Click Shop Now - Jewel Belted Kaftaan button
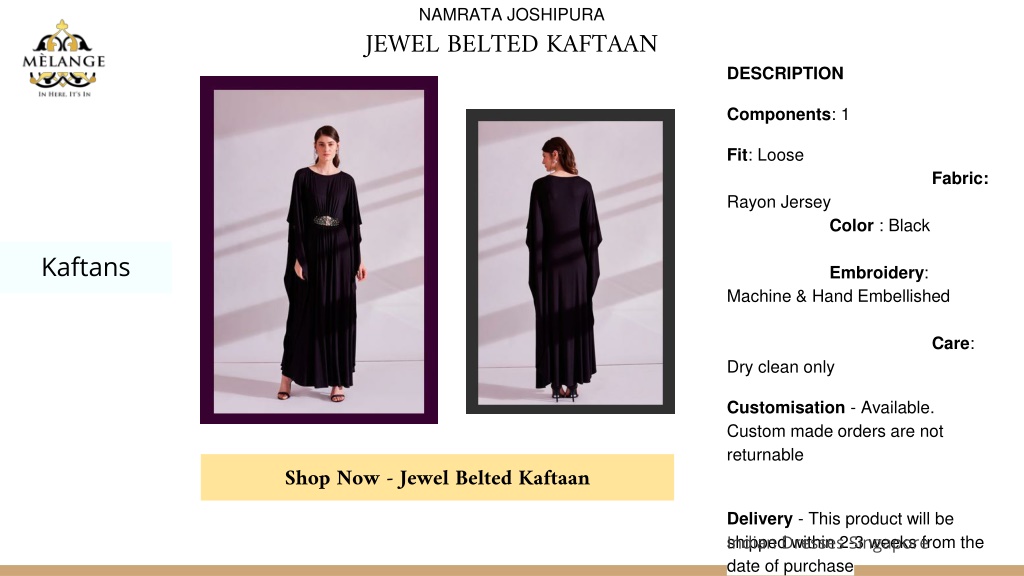 tap(437, 477)
